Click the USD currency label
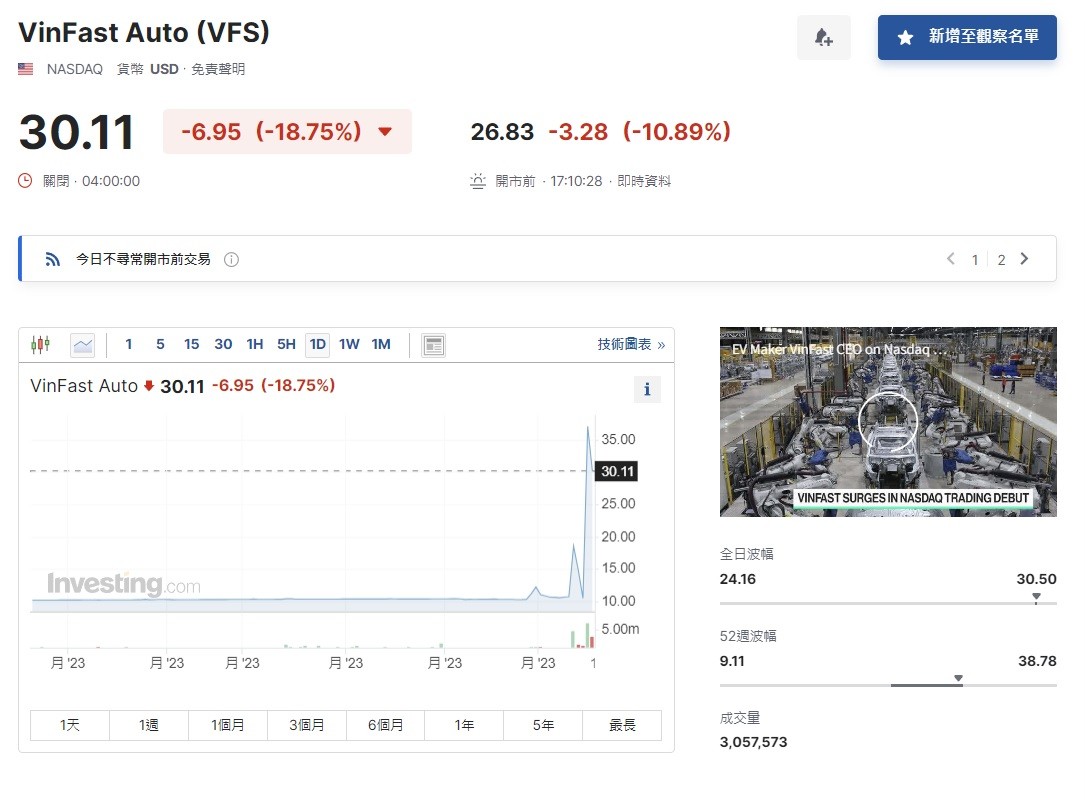 pos(164,69)
